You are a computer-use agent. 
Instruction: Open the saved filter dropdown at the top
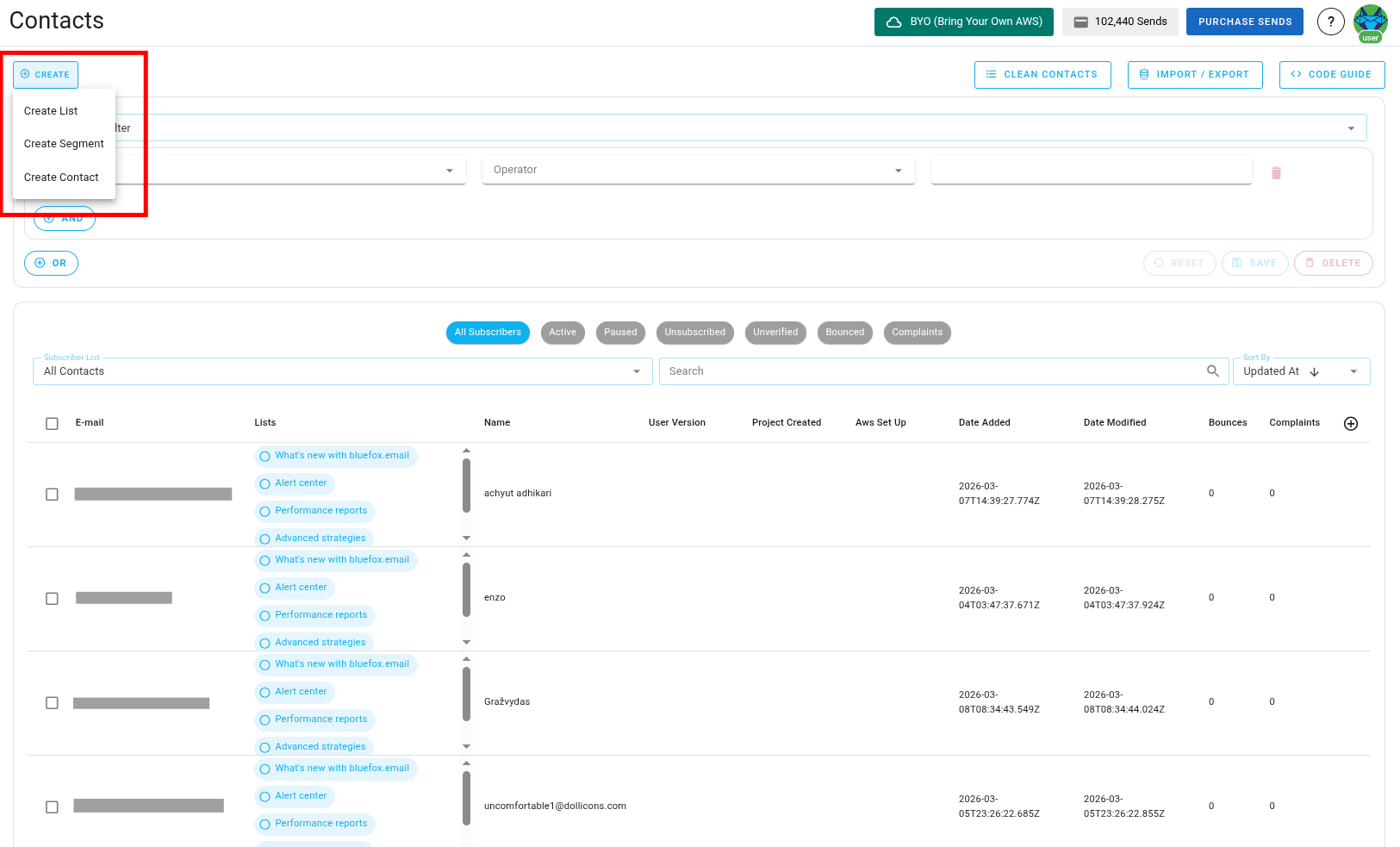tap(1351, 128)
